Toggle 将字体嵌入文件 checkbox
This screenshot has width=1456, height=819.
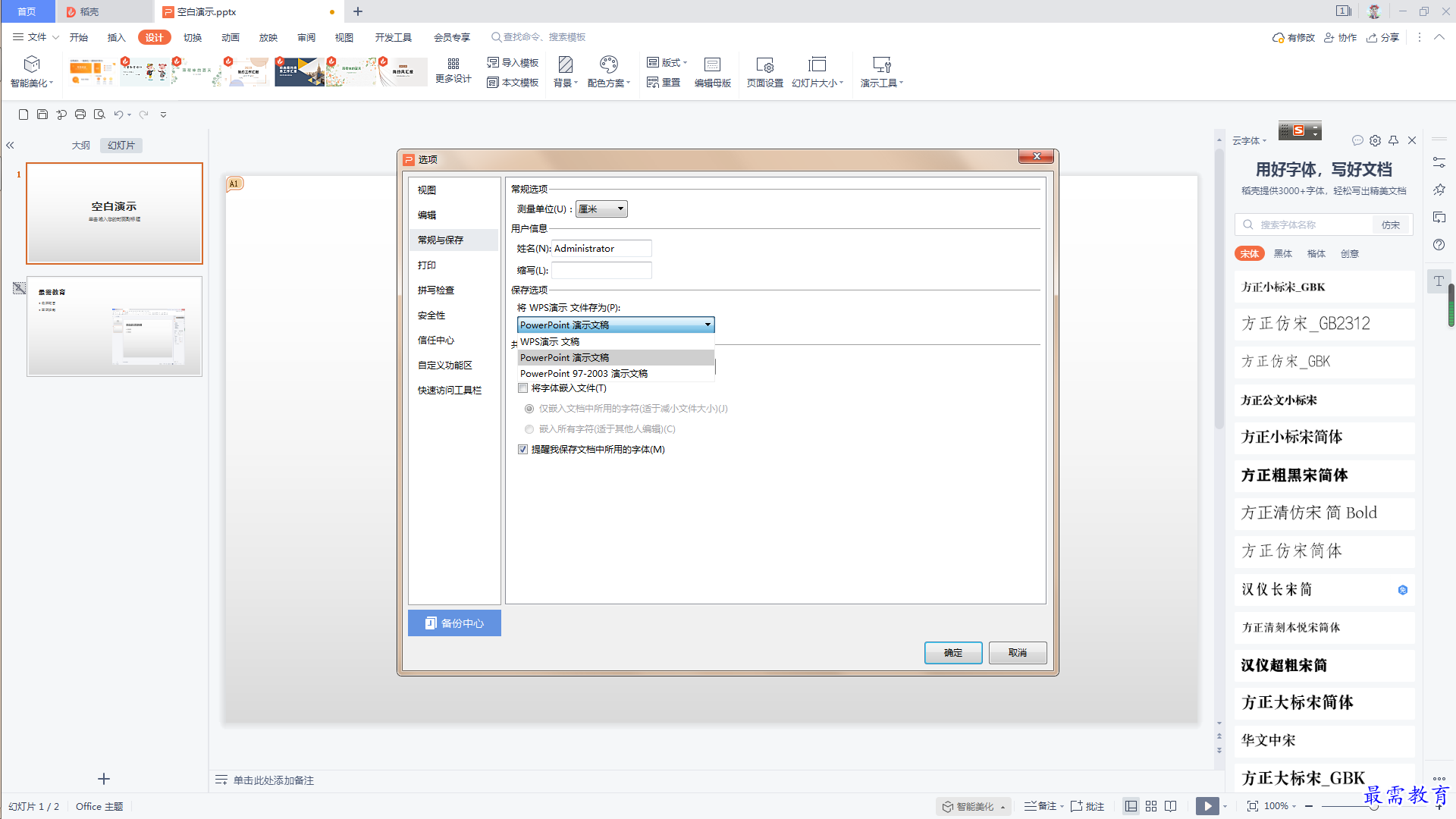[522, 388]
